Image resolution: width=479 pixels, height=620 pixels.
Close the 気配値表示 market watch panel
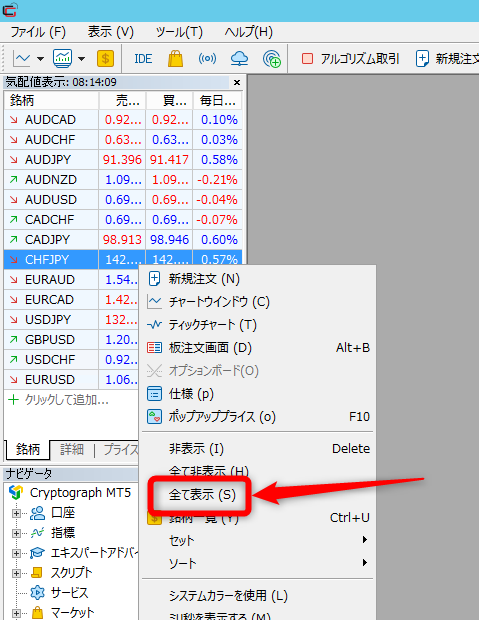pyautogui.click(x=237, y=83)
